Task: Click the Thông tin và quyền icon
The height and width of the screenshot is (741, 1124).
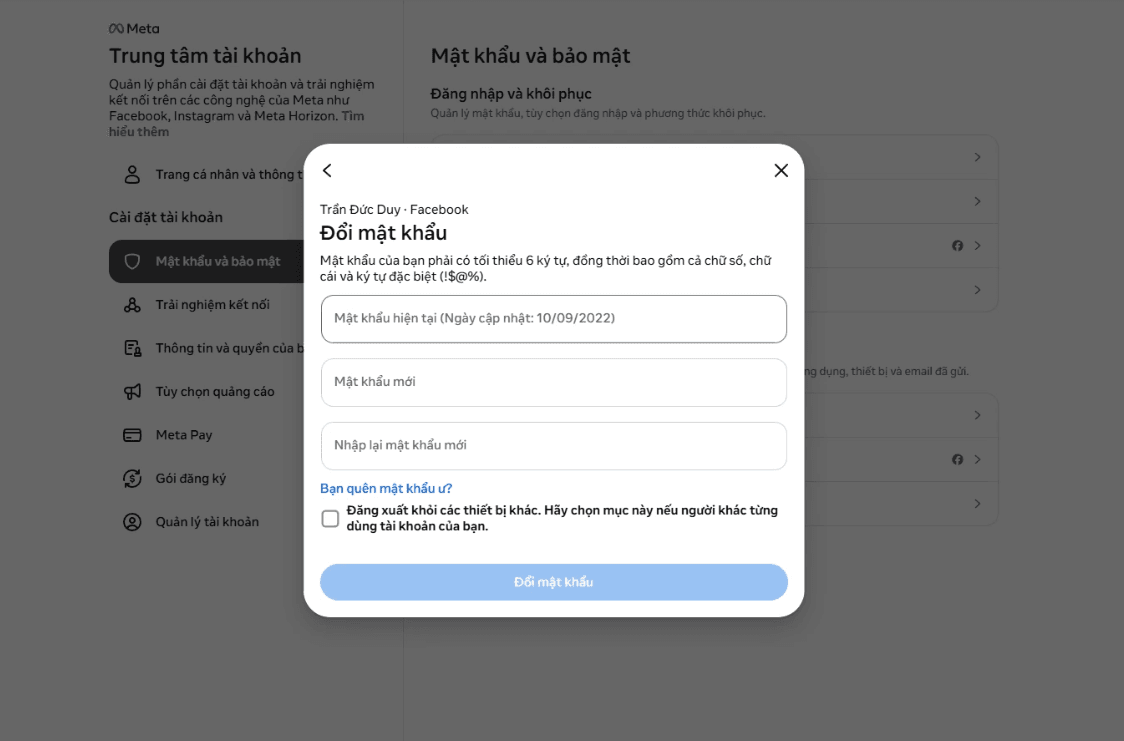Action: (131, 347)
